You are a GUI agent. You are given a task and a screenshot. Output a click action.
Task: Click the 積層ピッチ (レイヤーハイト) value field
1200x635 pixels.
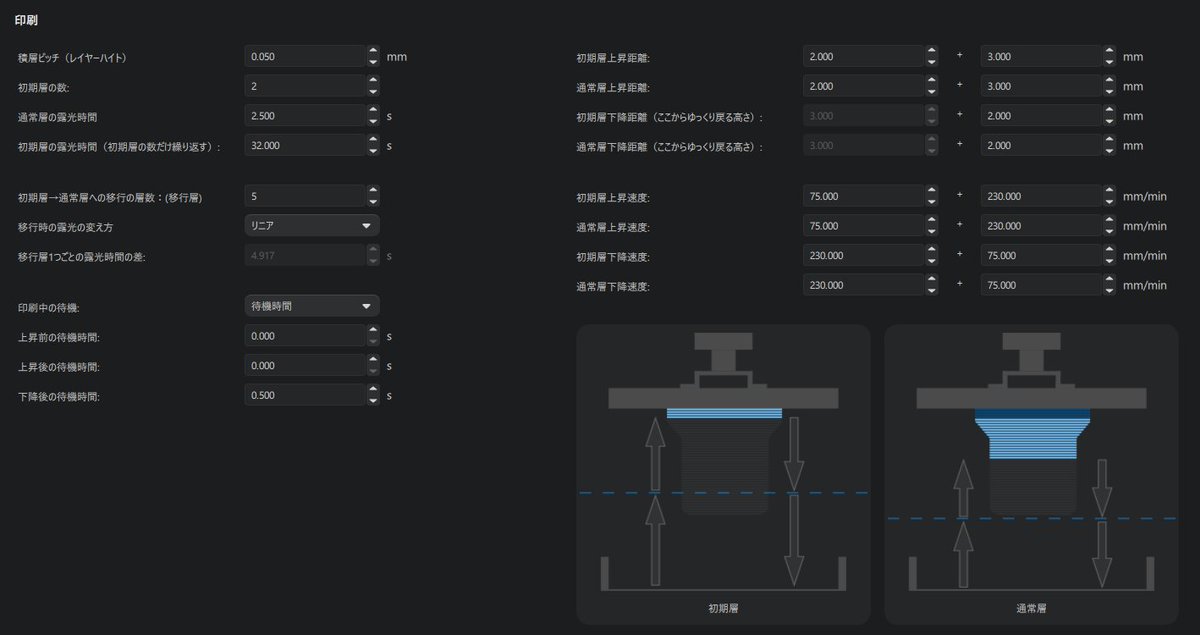point(305,57)
